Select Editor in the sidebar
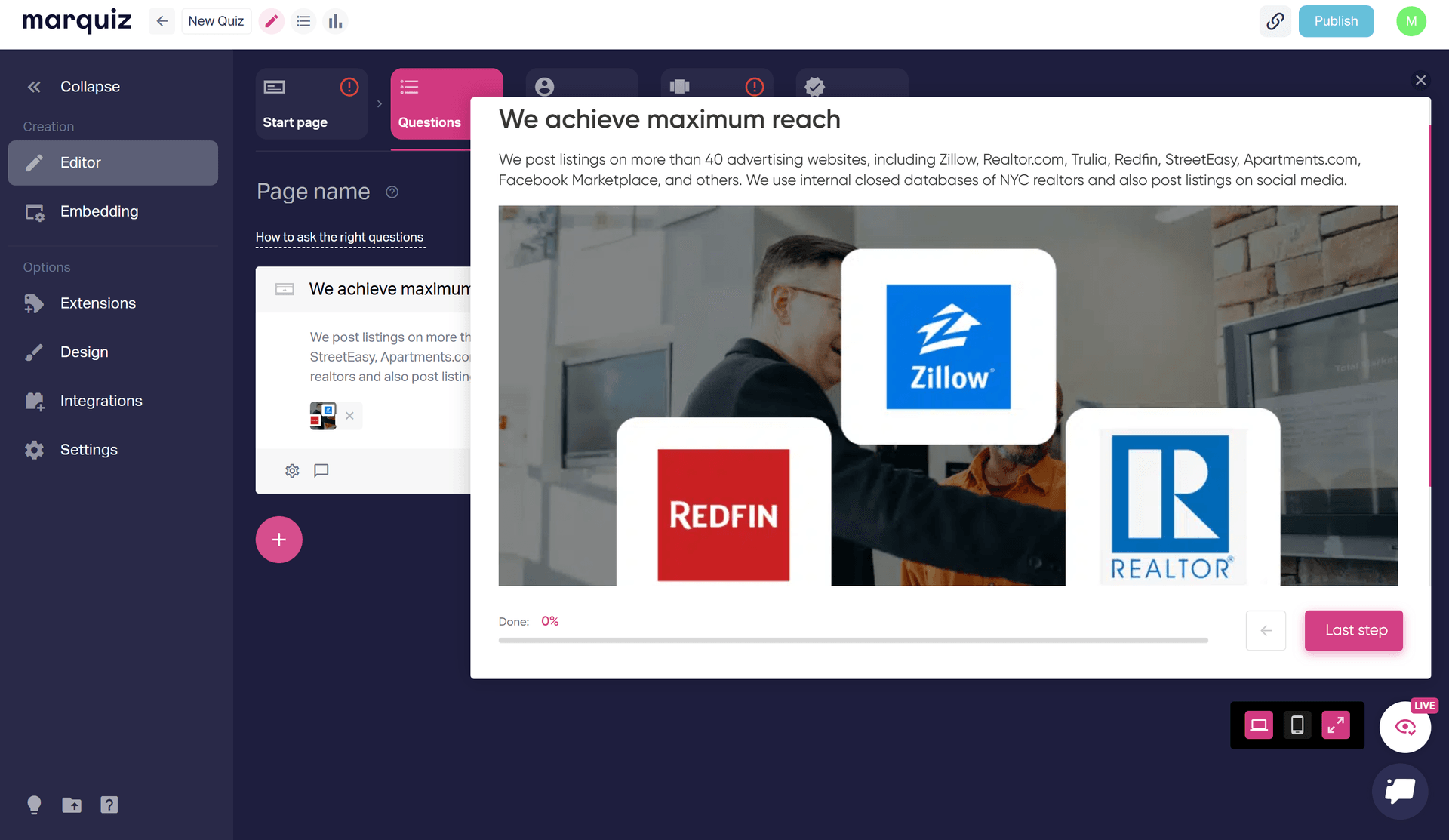 [x=113, y=162]
